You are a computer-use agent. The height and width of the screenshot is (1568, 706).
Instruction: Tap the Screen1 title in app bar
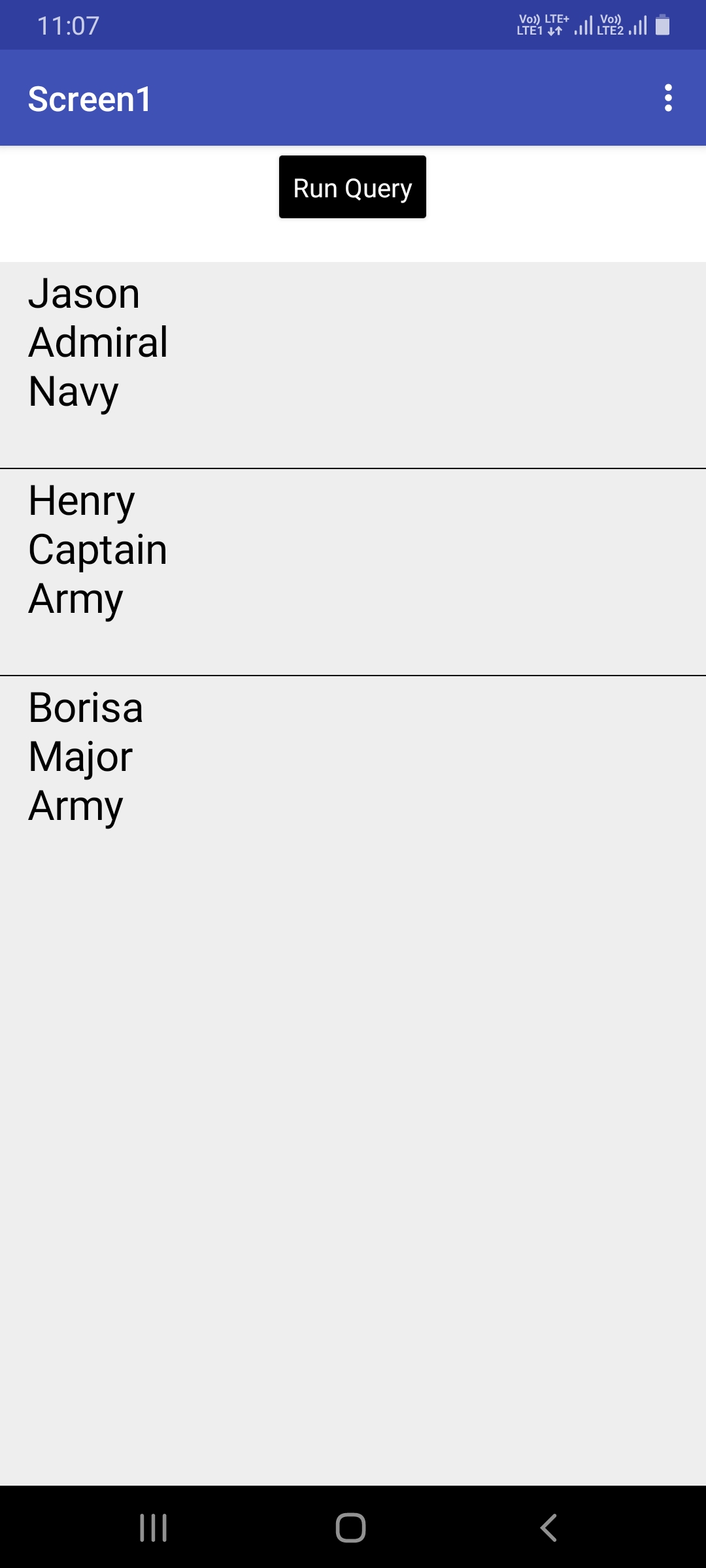click(90, 99)
